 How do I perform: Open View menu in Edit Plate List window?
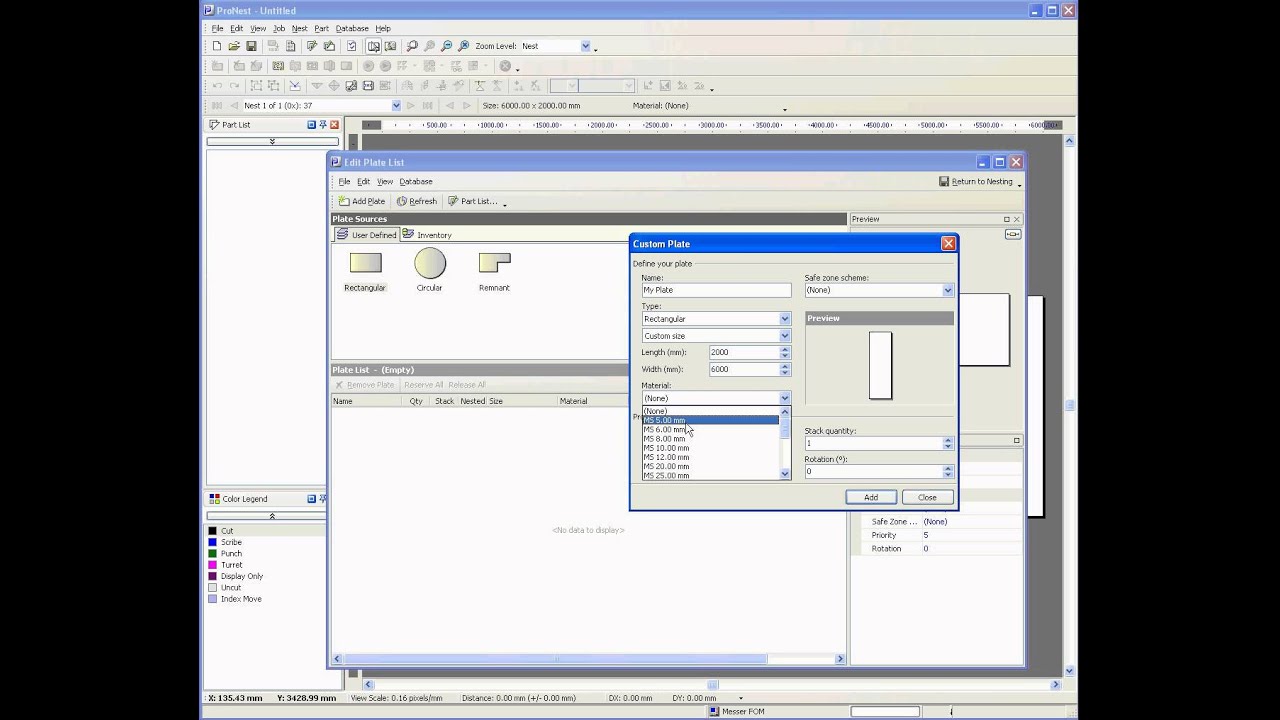coord(385,182)
